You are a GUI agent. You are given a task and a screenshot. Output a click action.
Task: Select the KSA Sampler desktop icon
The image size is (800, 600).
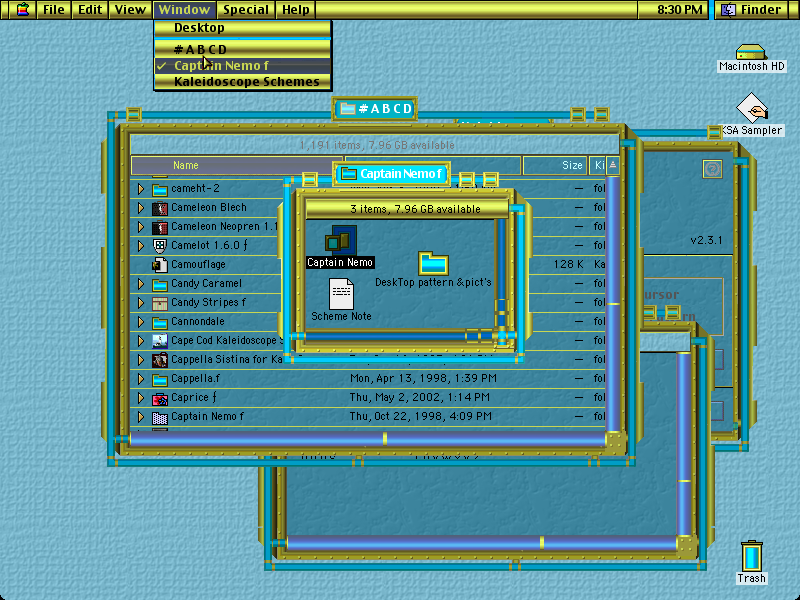(752, 108)
